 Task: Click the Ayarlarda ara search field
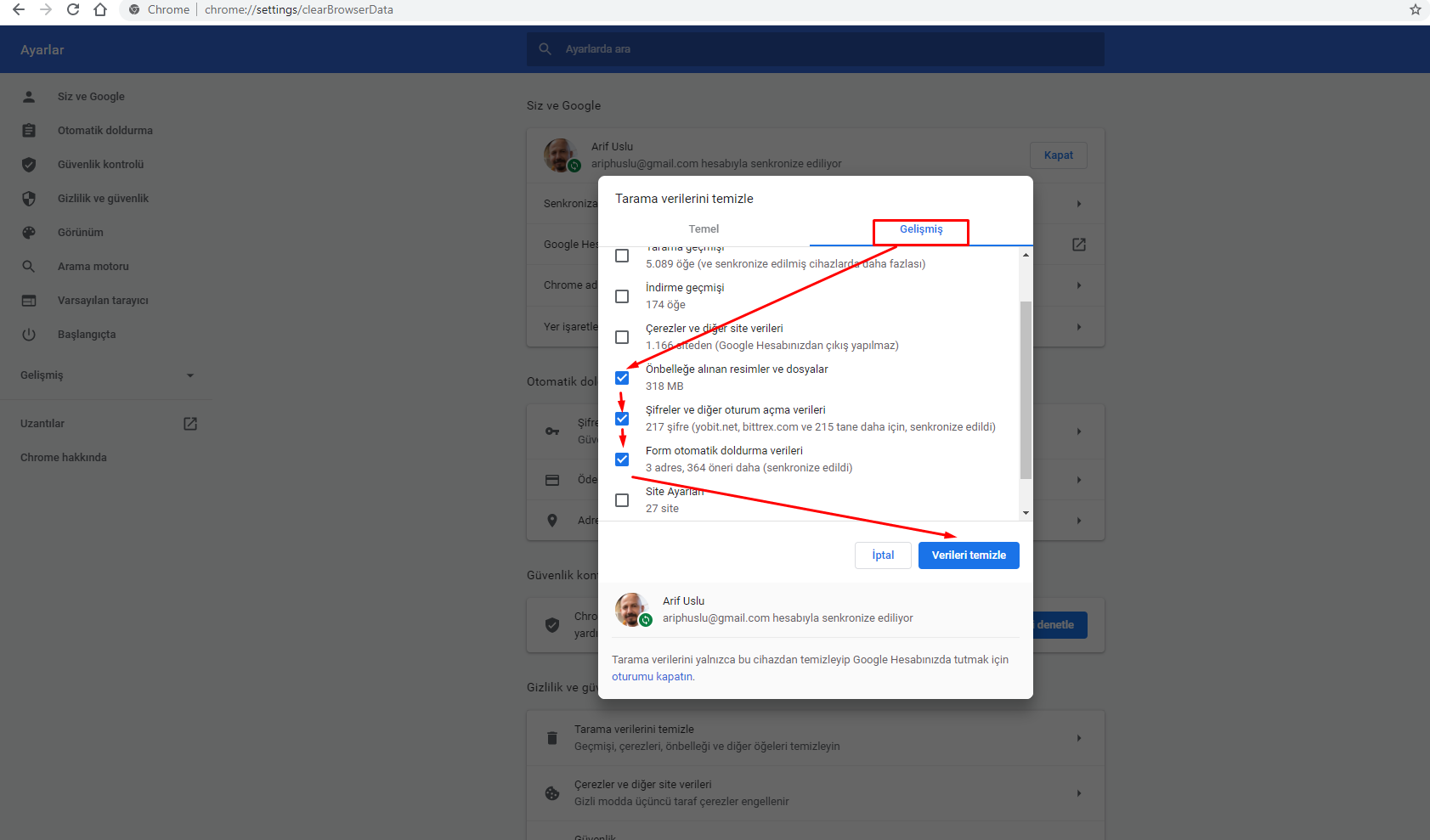coord(816,49)
